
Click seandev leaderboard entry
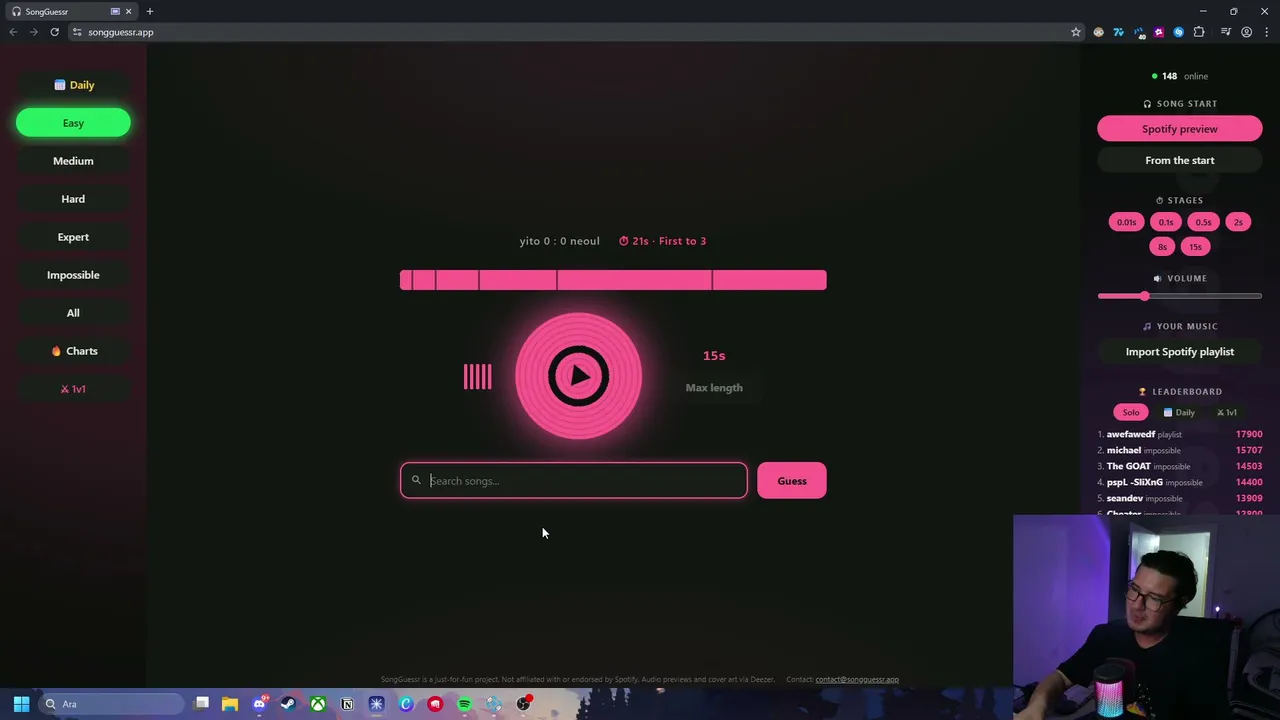pyautogui.click(x=1180, y=498)
